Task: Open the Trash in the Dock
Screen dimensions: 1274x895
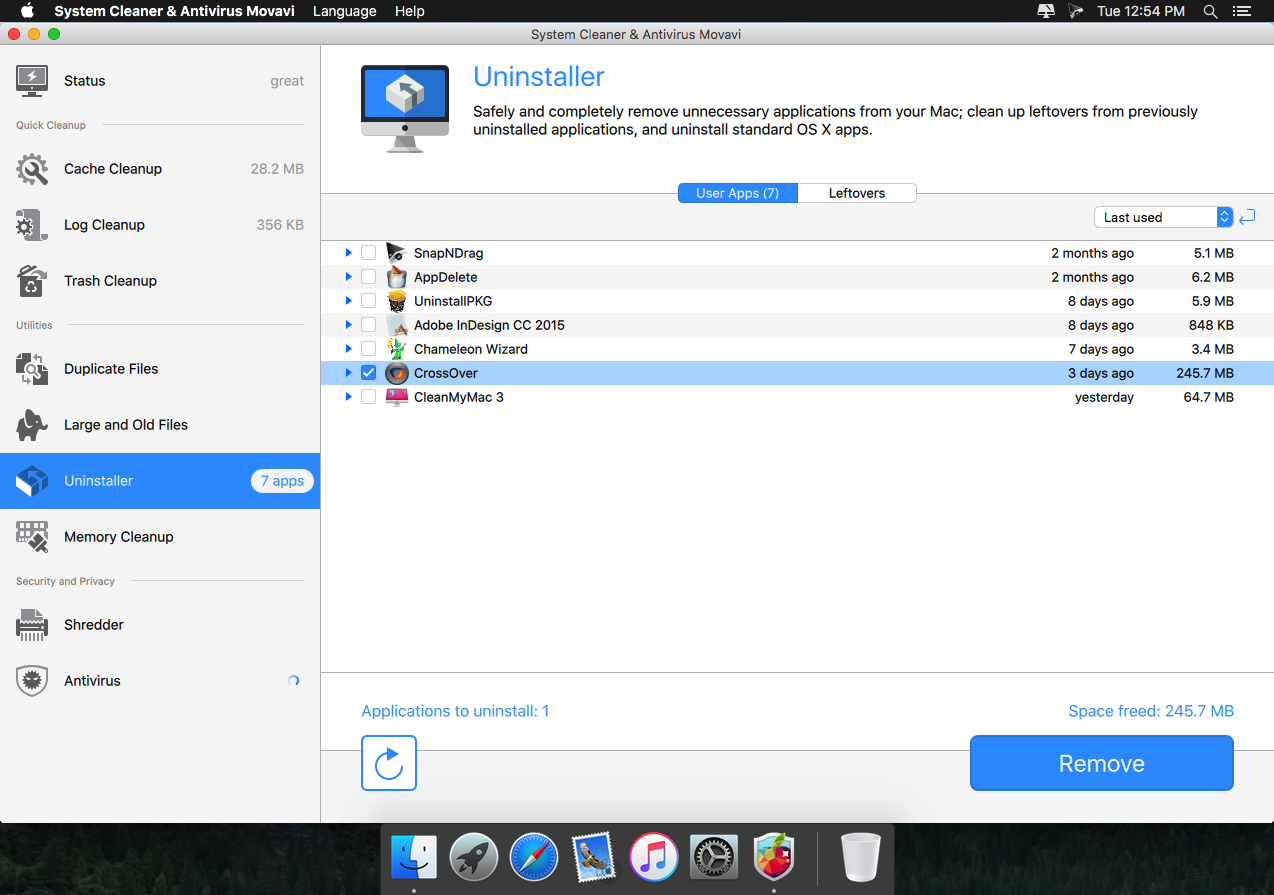Action: 861,857
